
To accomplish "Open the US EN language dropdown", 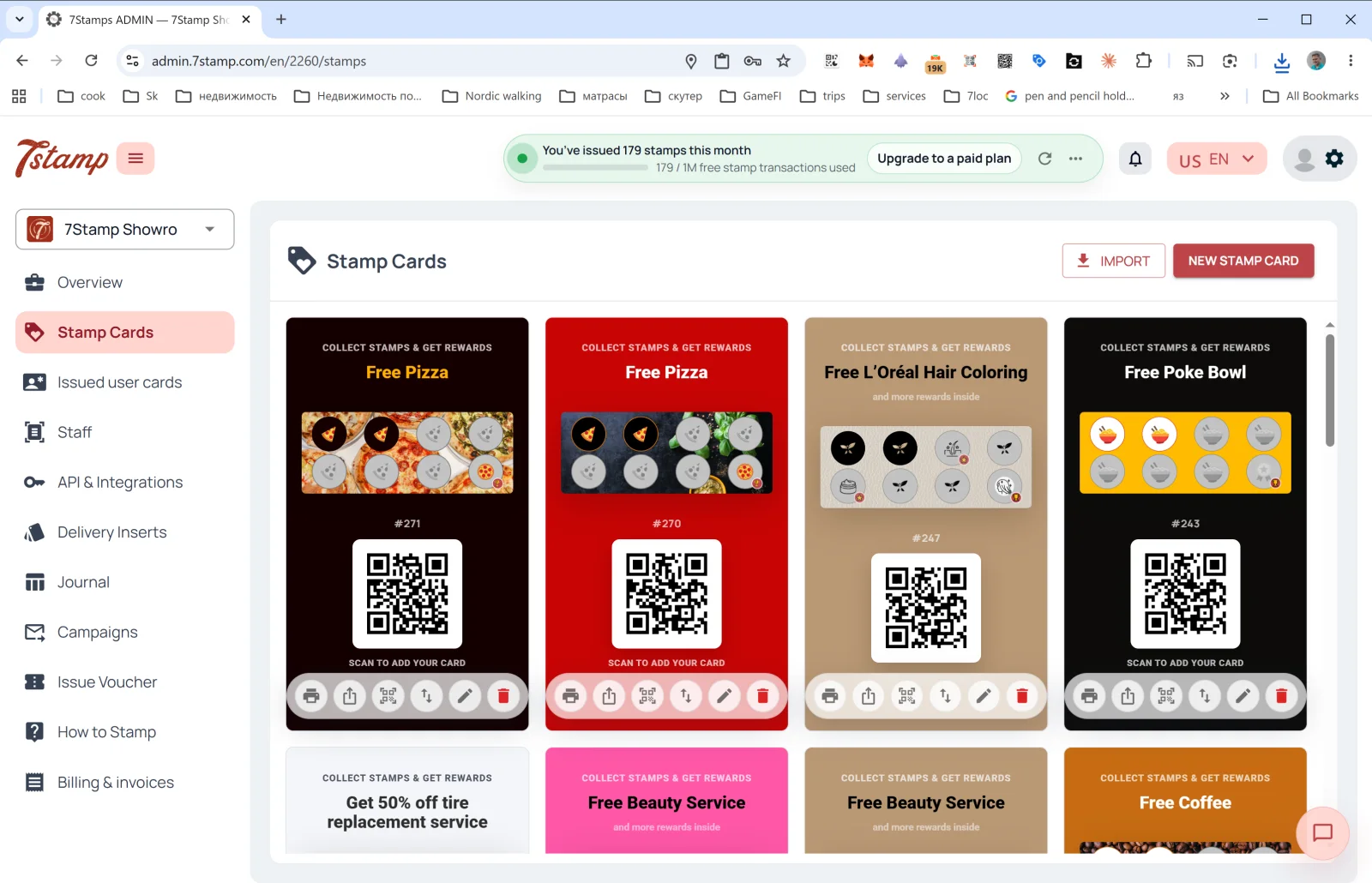I will click(1217, 159).
